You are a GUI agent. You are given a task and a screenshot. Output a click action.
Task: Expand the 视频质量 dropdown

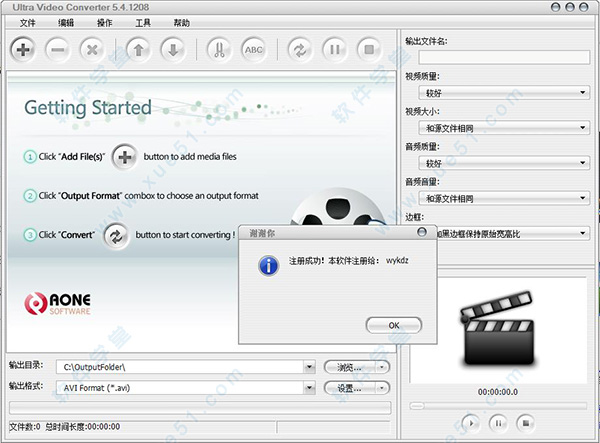[x=582, y=93]
